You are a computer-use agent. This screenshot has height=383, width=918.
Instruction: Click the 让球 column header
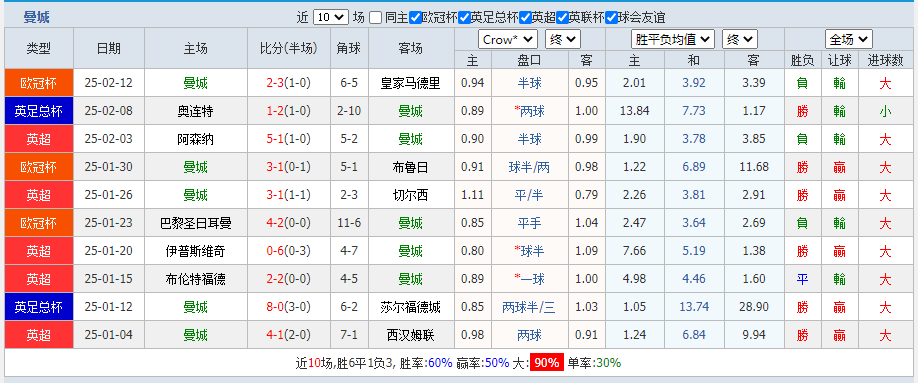pyautogui.click(x=840, y=60)
